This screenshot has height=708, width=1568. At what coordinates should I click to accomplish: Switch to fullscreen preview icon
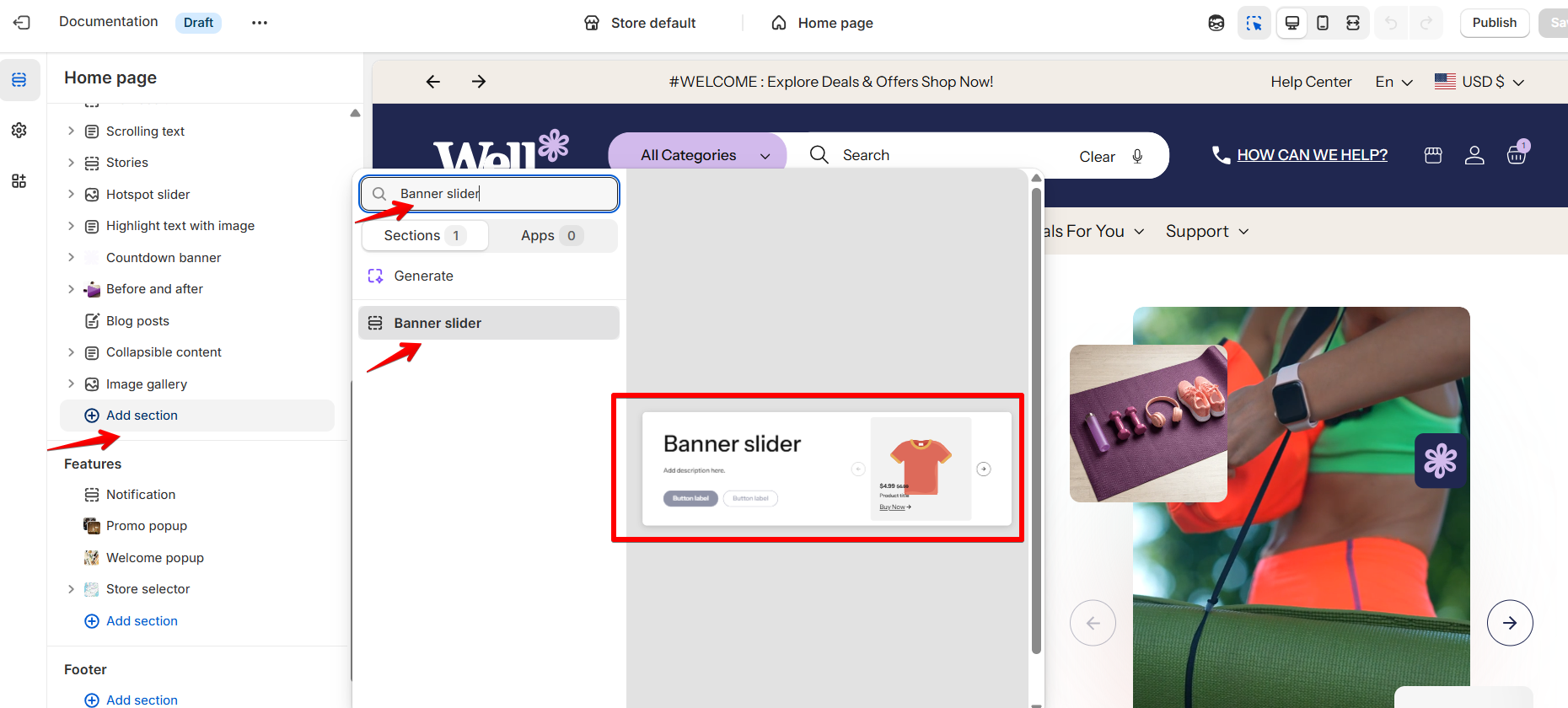tap(1353, 23)
